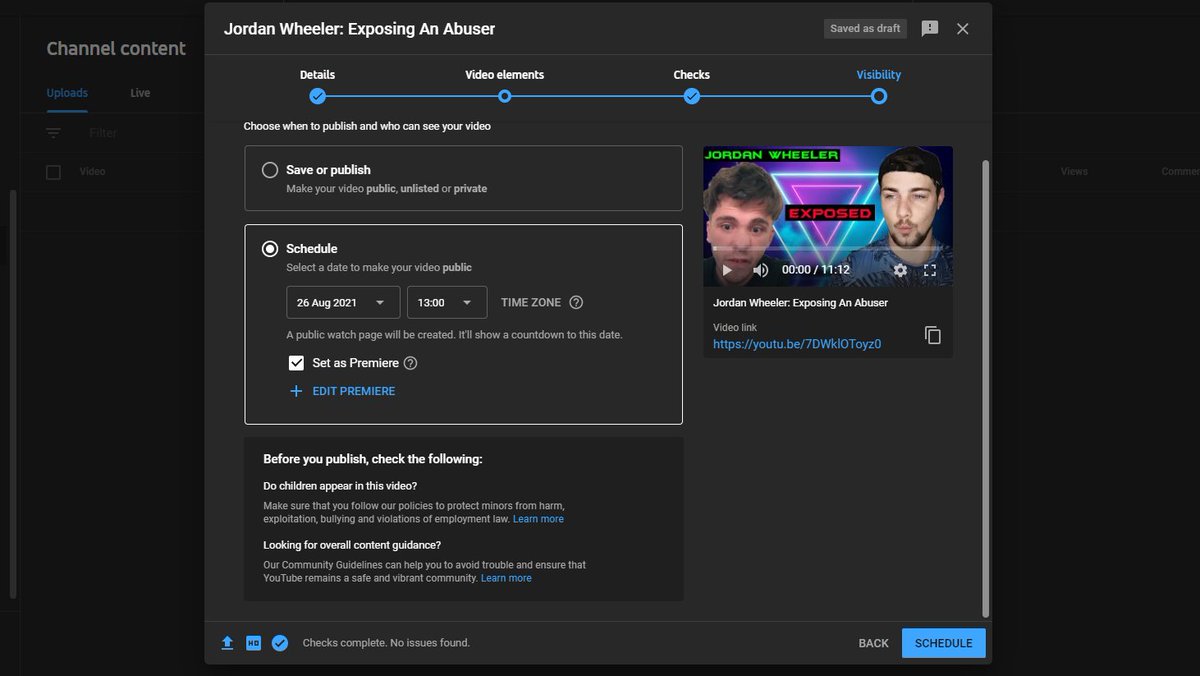1200x676 pixels.
Task: Open Learn more about children policies
Action: [538, 519]
